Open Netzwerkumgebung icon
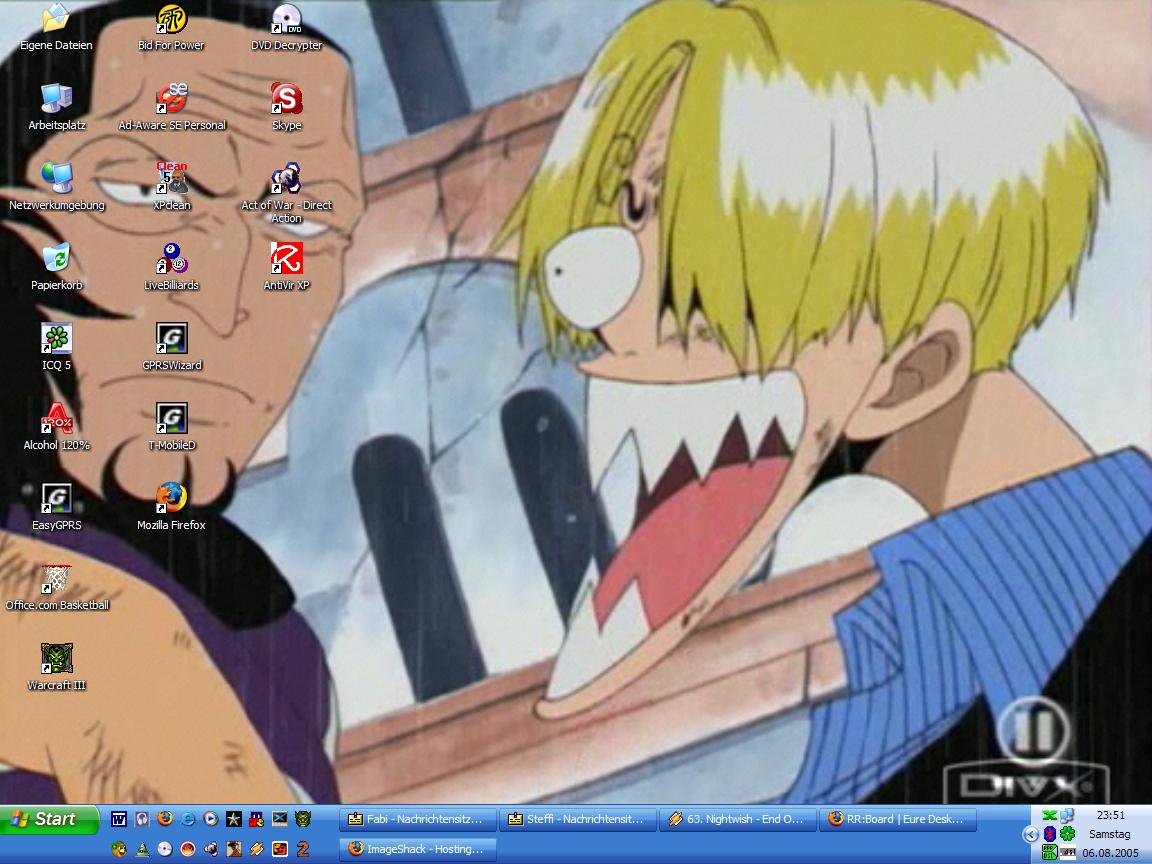This screenshot has height=864, width=1152. point(57,187)
